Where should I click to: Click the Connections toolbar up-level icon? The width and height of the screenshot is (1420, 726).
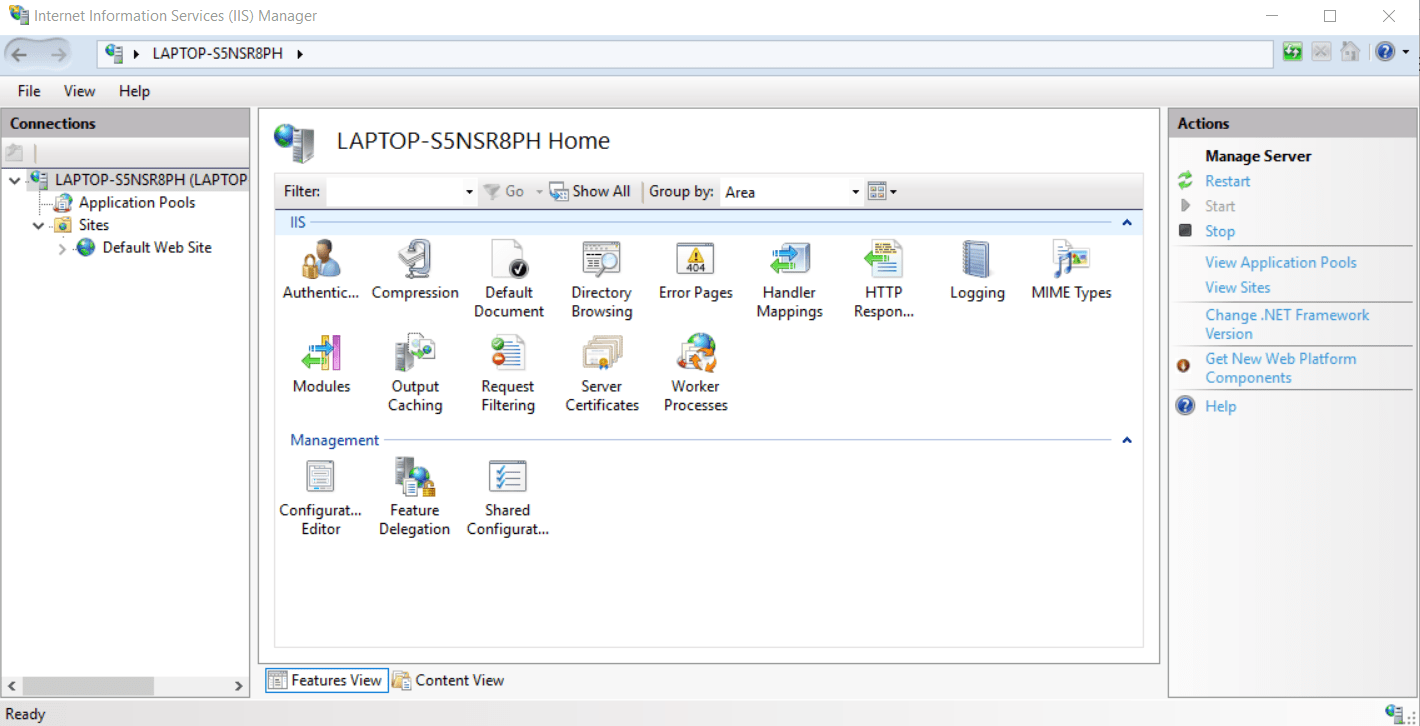tap(14, 153)
